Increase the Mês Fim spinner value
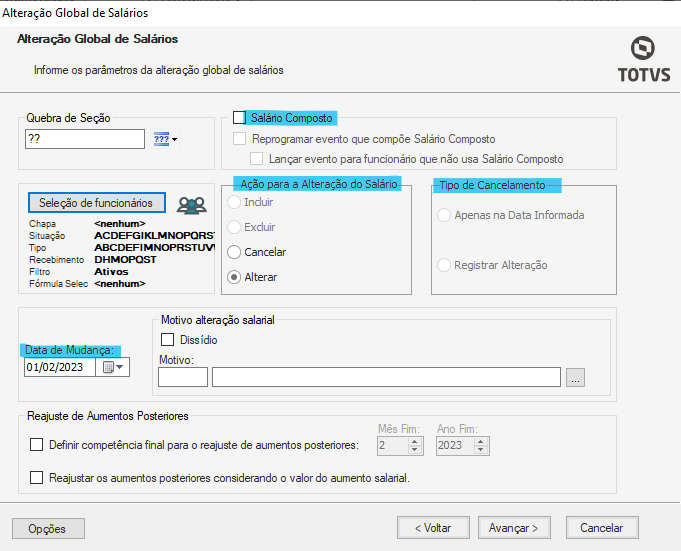Viewport: 681px width, 551px height. tap(415, 441)
